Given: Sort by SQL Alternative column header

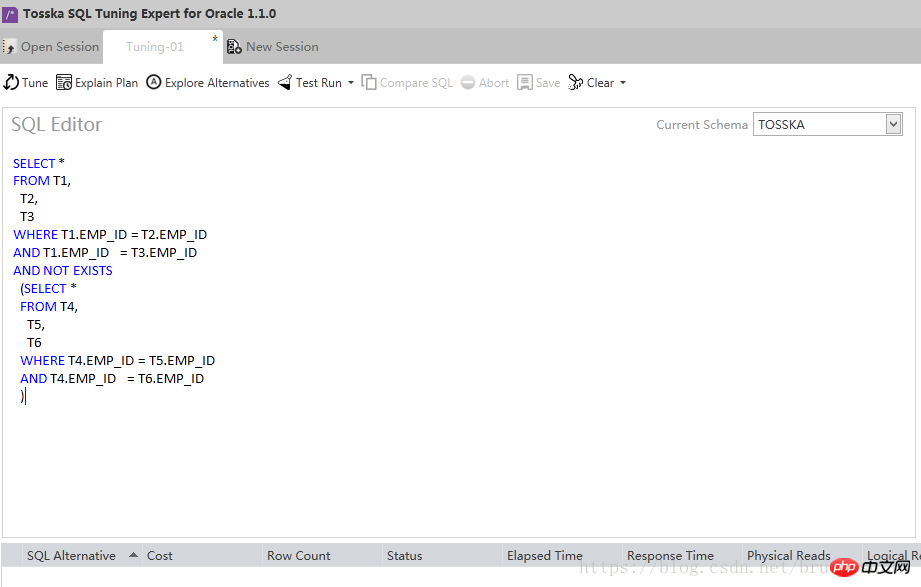Looking at the screenshot, I should pos(71,556).
